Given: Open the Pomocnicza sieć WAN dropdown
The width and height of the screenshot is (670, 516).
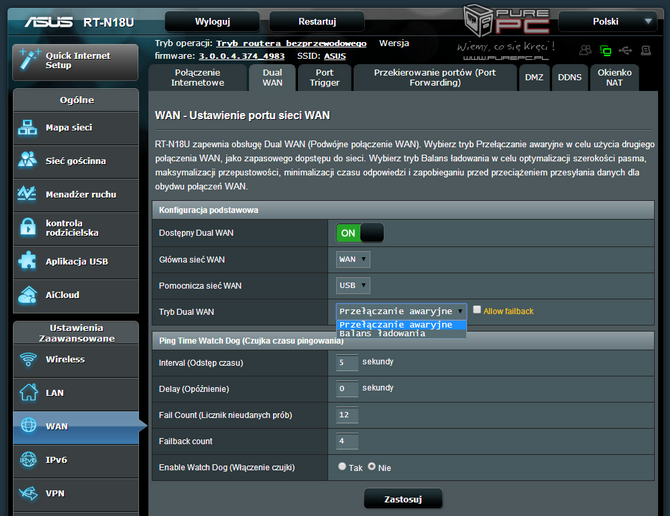Looking at the screenshot, I should [353, 285].
